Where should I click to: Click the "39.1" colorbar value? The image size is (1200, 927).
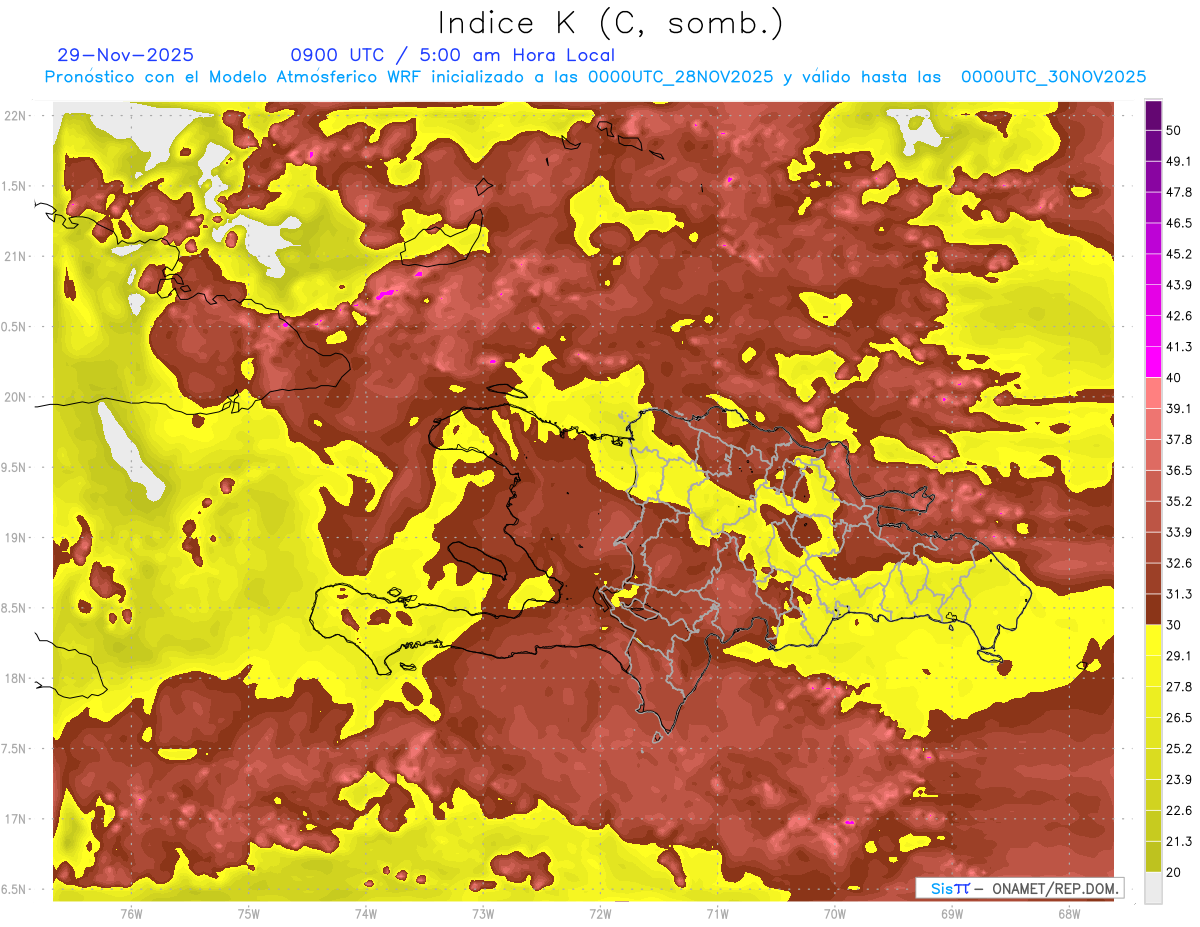coord(1179,409)
